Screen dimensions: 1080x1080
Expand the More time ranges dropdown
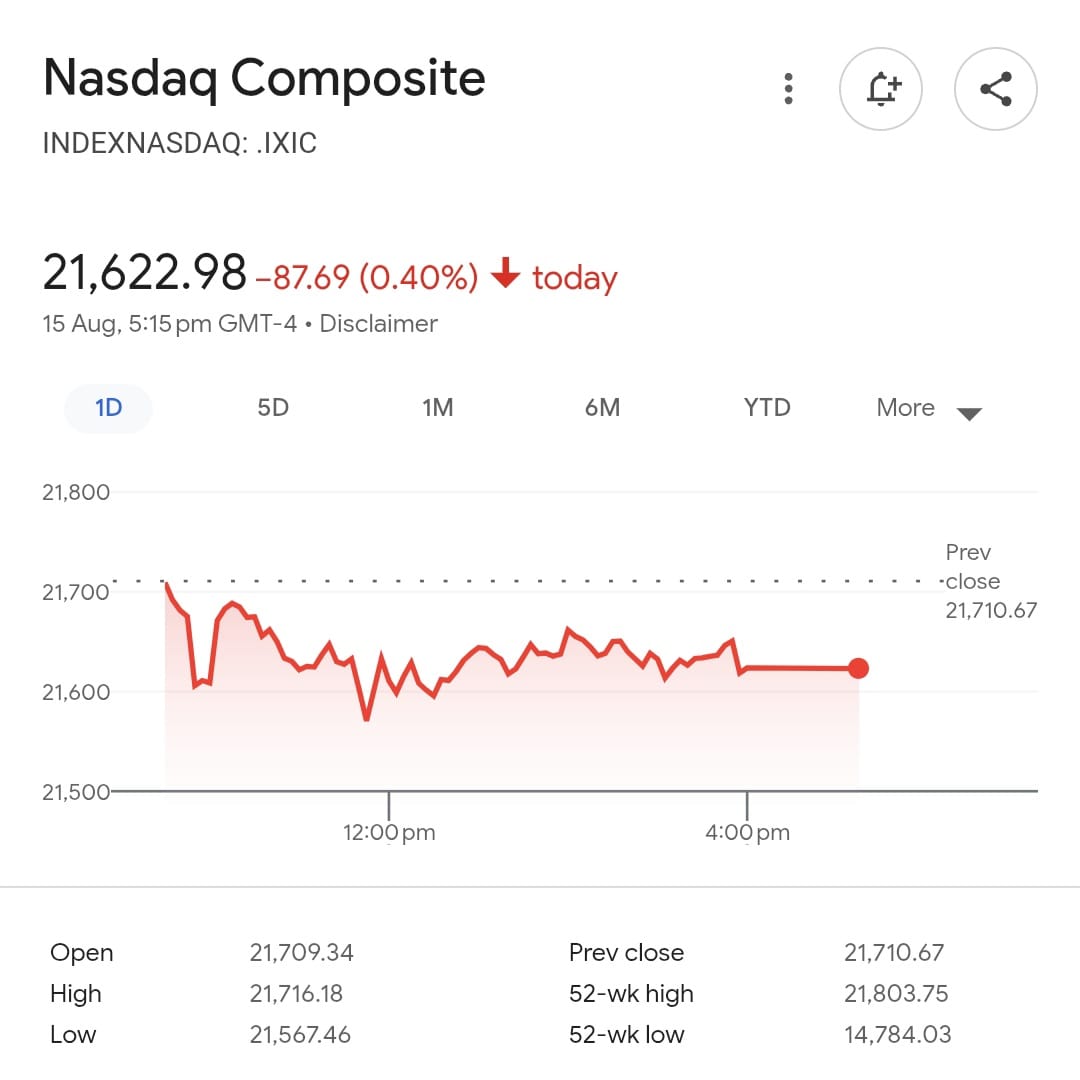pyautogui.click(x=928, y=409)
